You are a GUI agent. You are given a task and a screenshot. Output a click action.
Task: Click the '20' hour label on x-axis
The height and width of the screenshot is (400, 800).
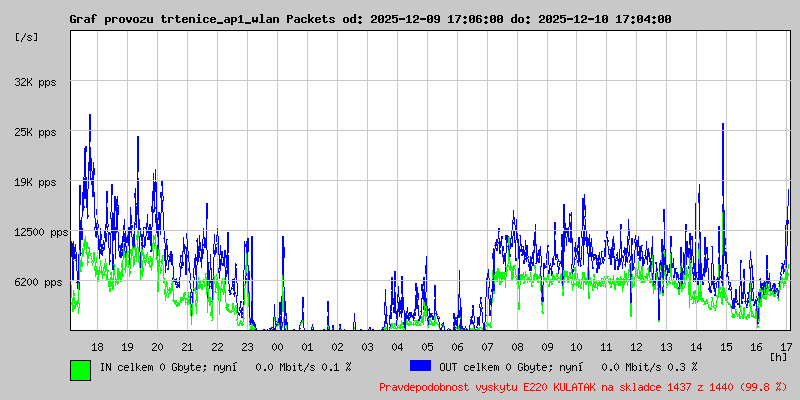pos(157,347)
